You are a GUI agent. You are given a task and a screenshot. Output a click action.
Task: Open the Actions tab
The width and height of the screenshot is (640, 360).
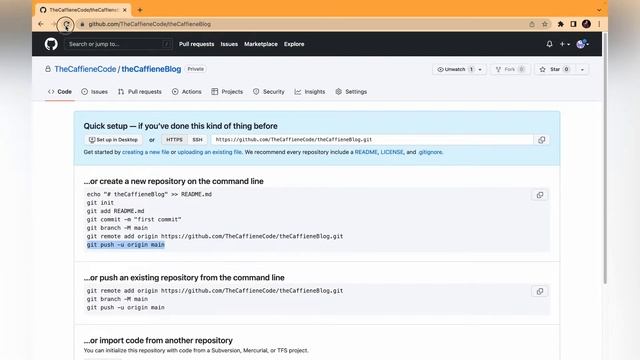187,92
